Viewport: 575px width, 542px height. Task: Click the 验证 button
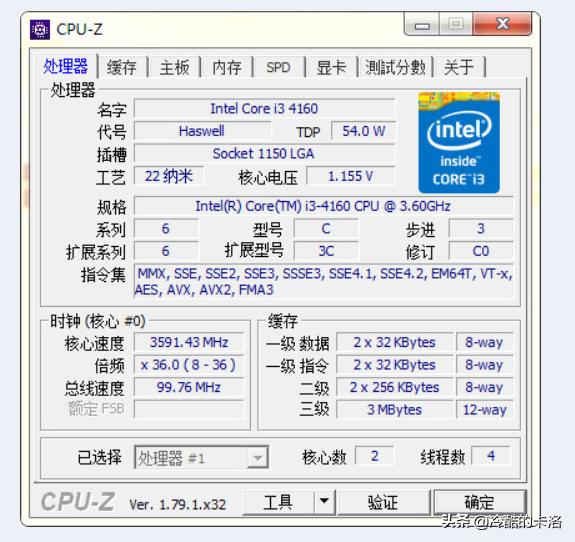tap(383, 501)
